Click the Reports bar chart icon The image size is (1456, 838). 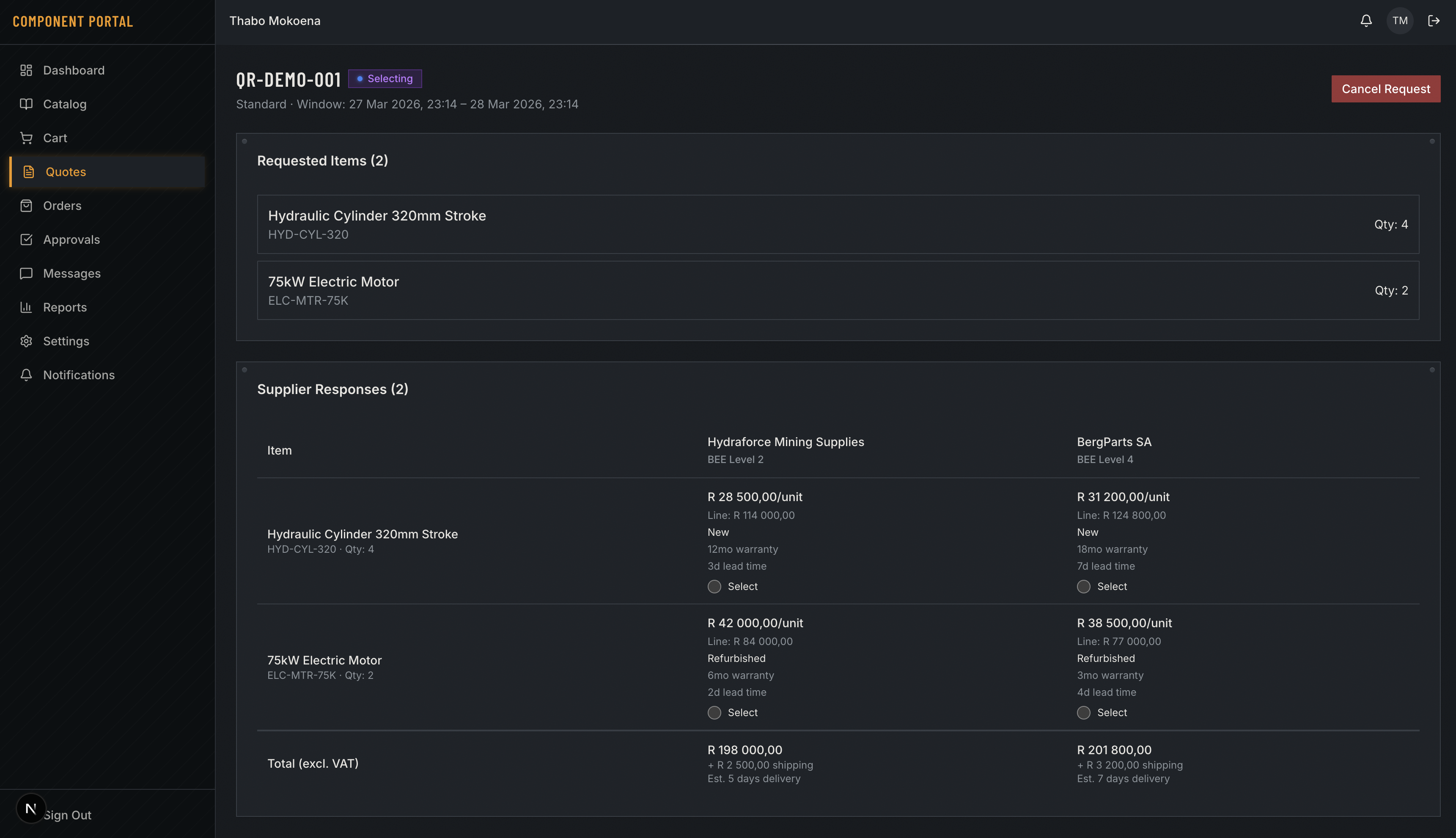point(26,307)
